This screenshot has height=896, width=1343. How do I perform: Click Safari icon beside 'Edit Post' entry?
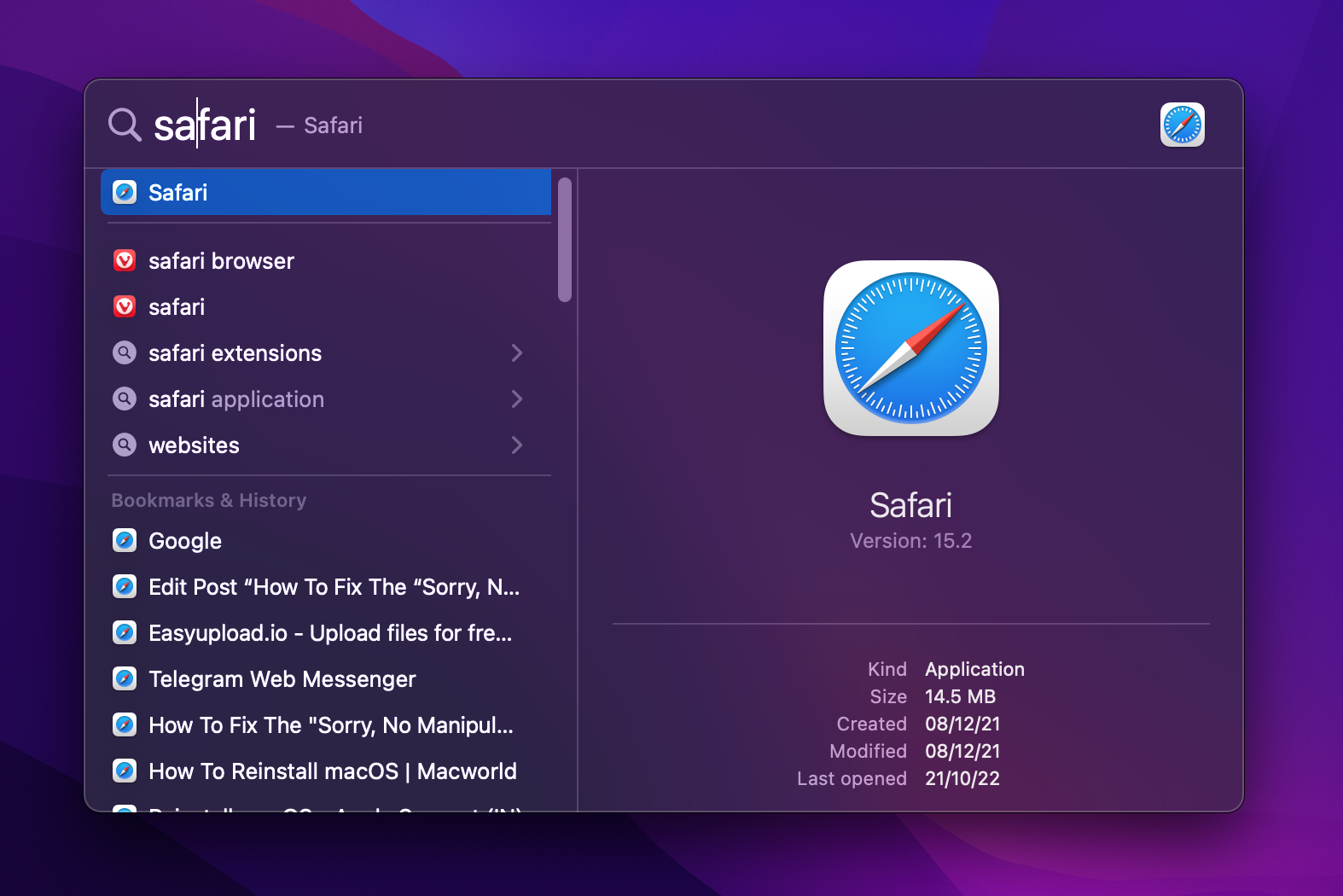pyautogui.click(x=125, y=586)
